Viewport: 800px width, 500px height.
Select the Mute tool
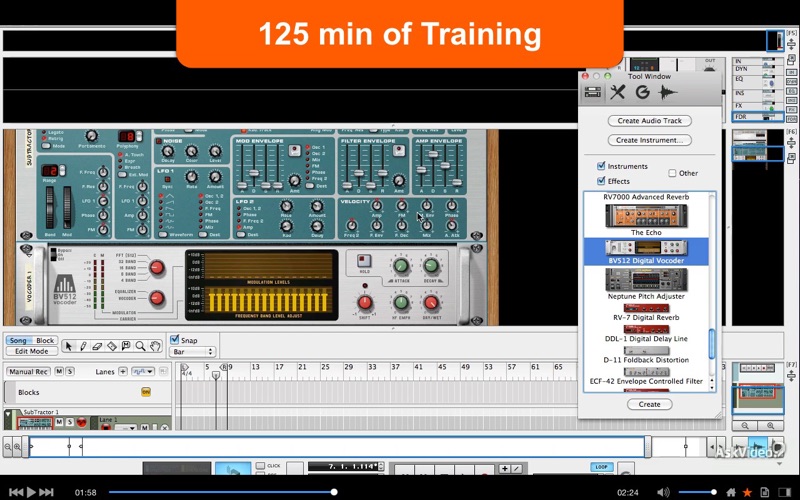(126, 346)
